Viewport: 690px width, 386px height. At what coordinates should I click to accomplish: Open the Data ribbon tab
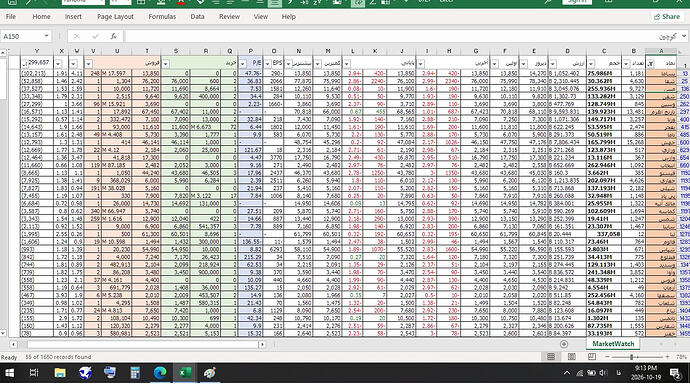(197, 17)
